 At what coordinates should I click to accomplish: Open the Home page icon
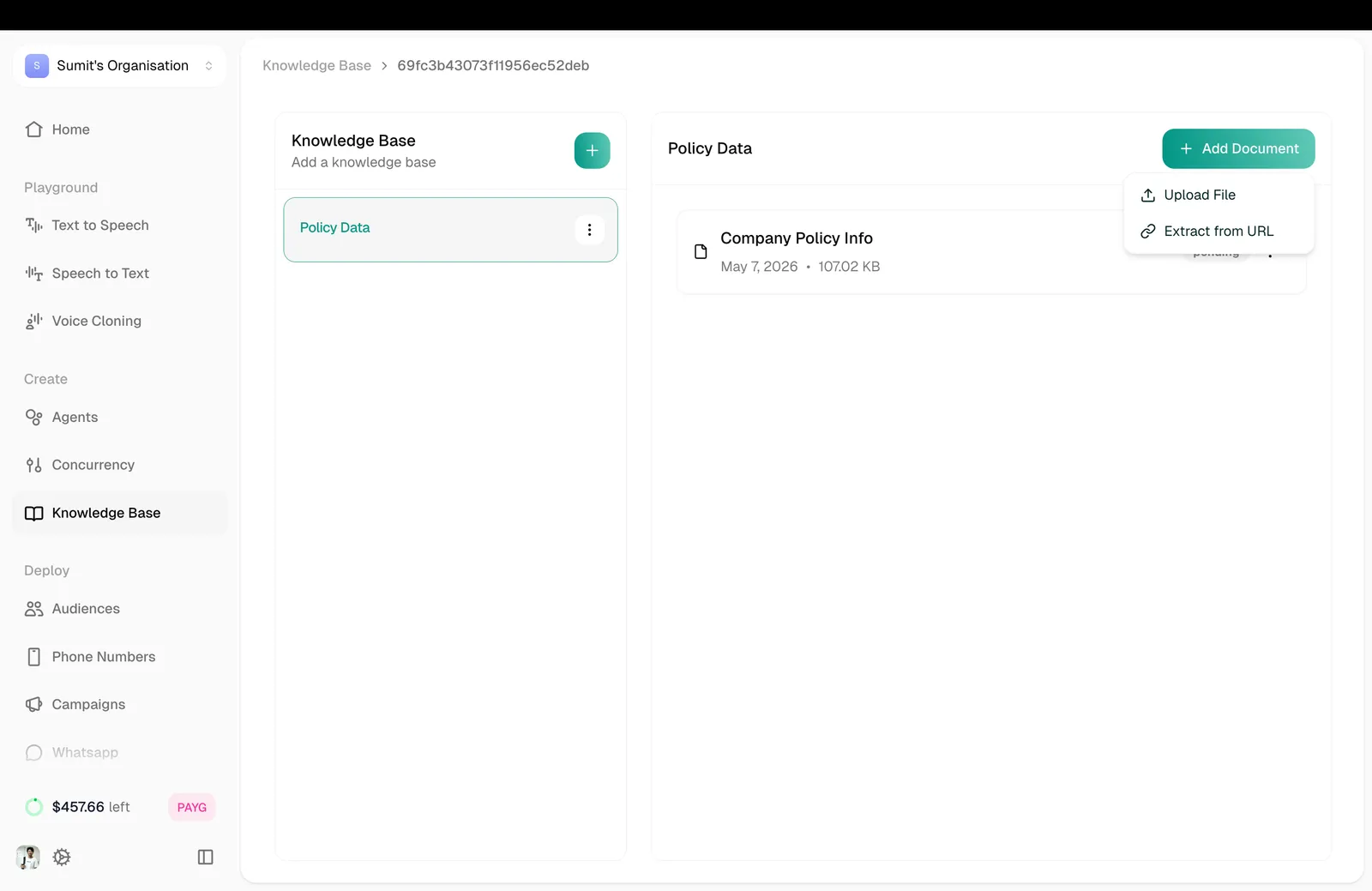(x=33, y=129)
